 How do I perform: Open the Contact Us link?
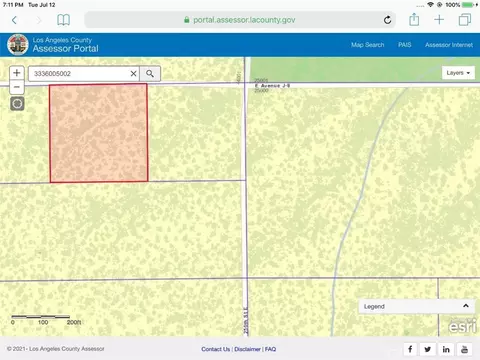click(x=216, y=349)
